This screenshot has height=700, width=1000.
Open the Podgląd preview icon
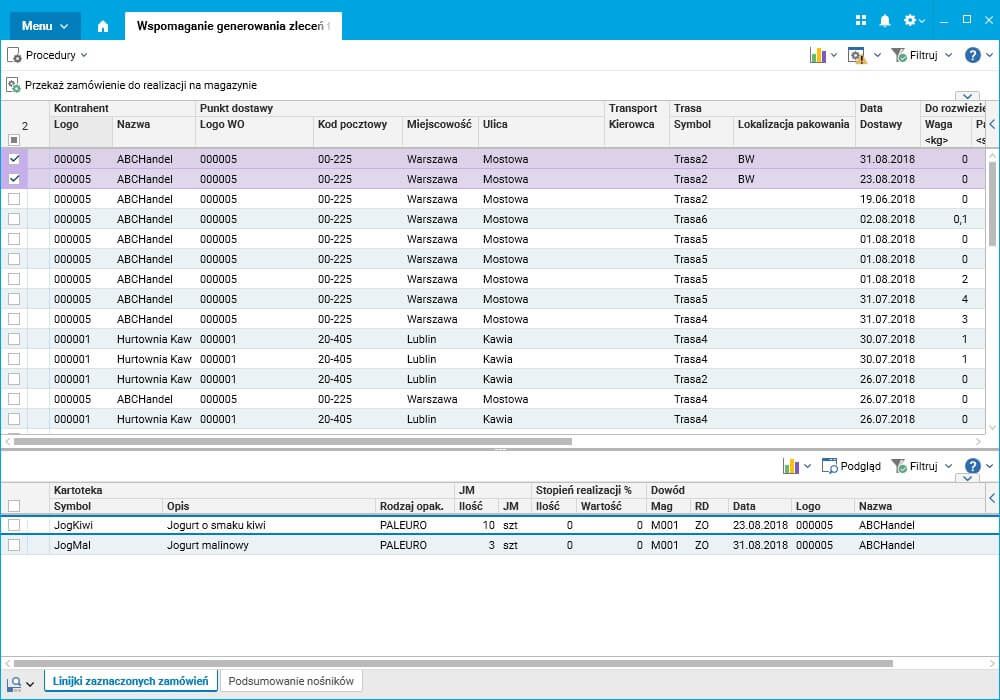pos(829,466)
